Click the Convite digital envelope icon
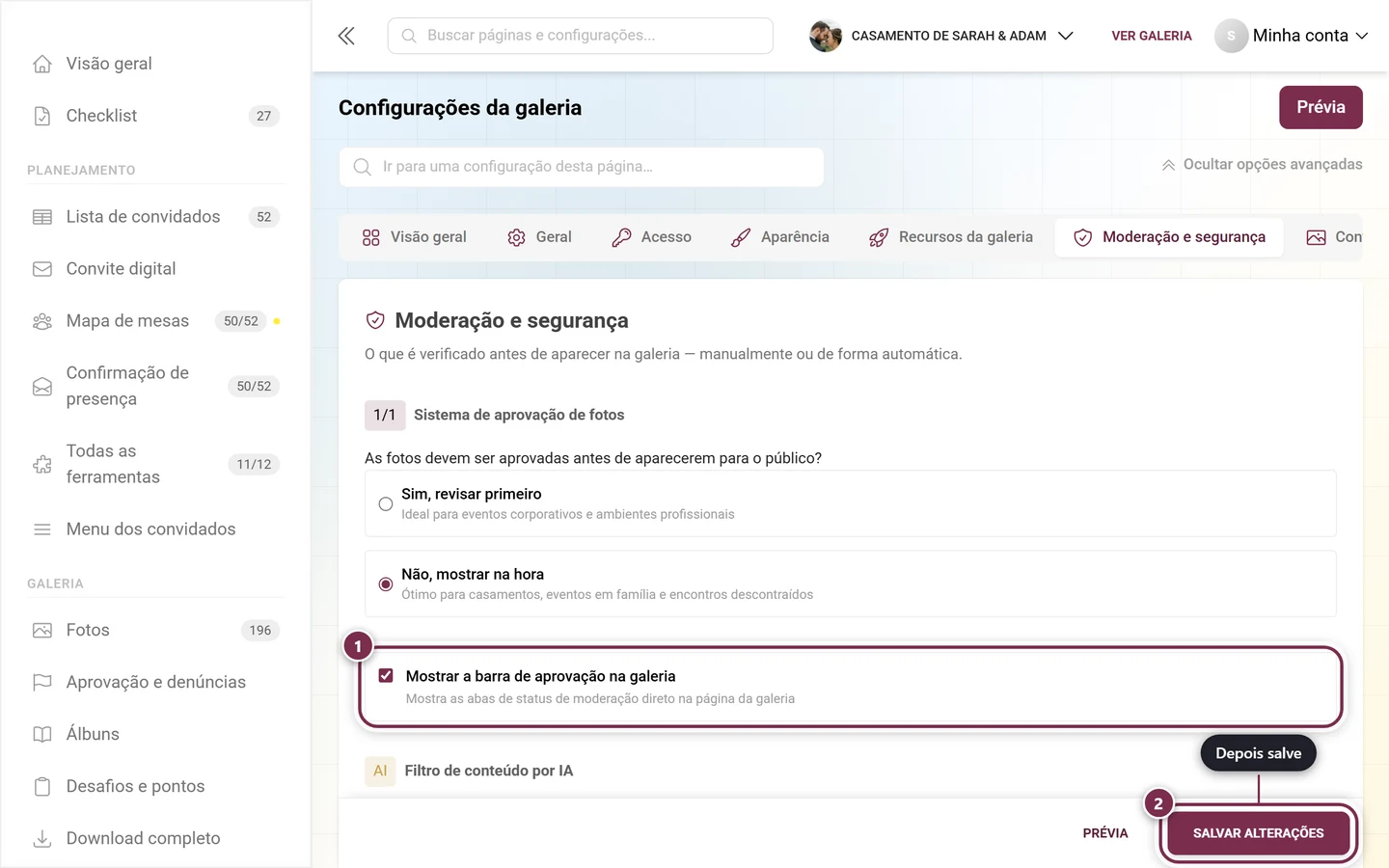This screenshot has height=868, width=1389. [x=42, y=269]
